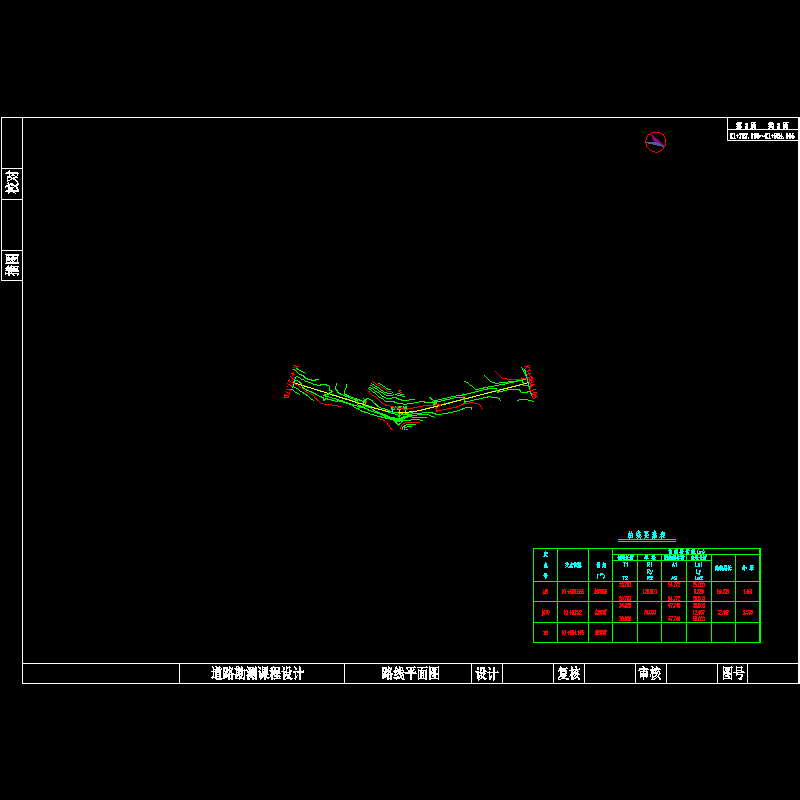Click the curve elements table title
The height and width of the screenshot is (800, 800).
646,536
